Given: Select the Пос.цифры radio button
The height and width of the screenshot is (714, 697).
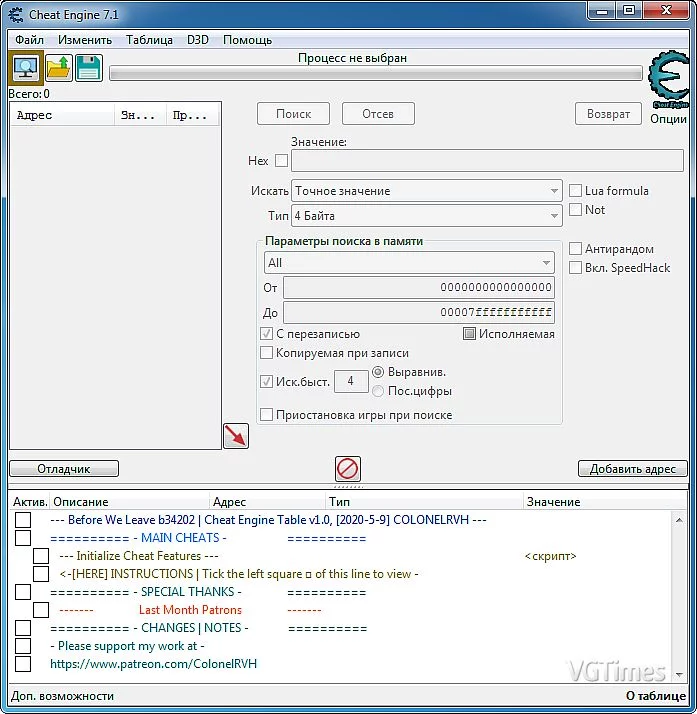Looking at the screenshot, I should 378,391.
